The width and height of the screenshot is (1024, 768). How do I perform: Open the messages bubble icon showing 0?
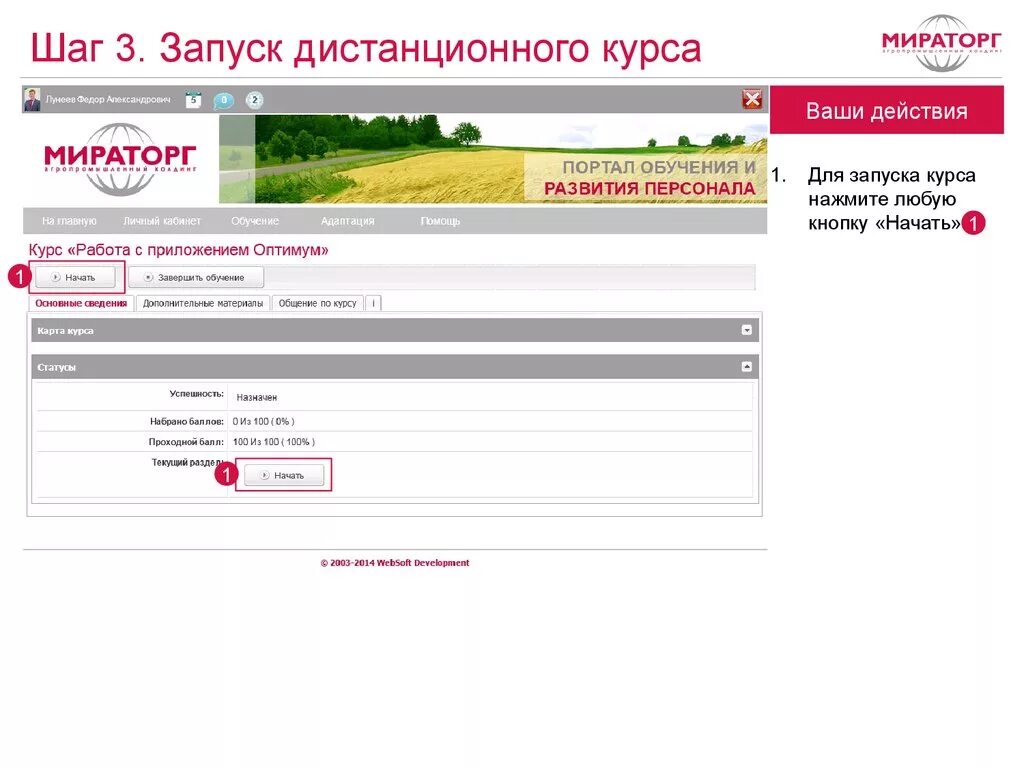(x=223, y=101)
